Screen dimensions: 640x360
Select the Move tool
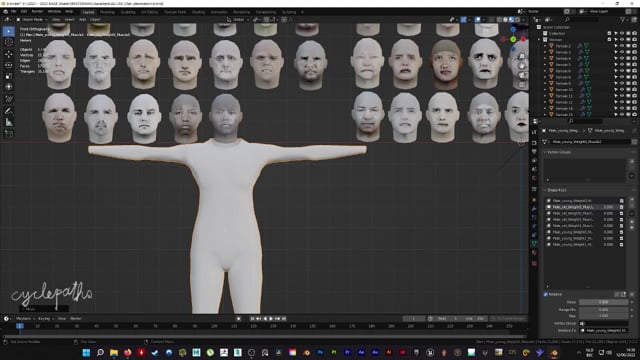click(x=9, y=54)
